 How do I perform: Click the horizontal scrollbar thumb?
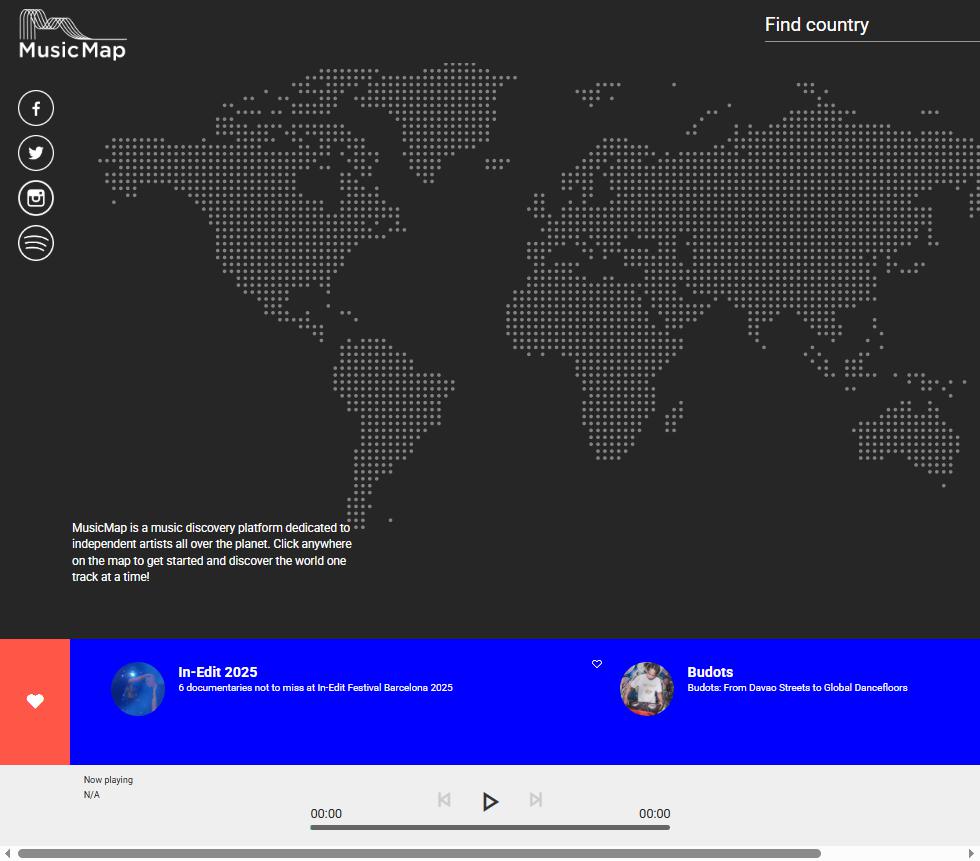pyautogui.click(x=419, y=854)
